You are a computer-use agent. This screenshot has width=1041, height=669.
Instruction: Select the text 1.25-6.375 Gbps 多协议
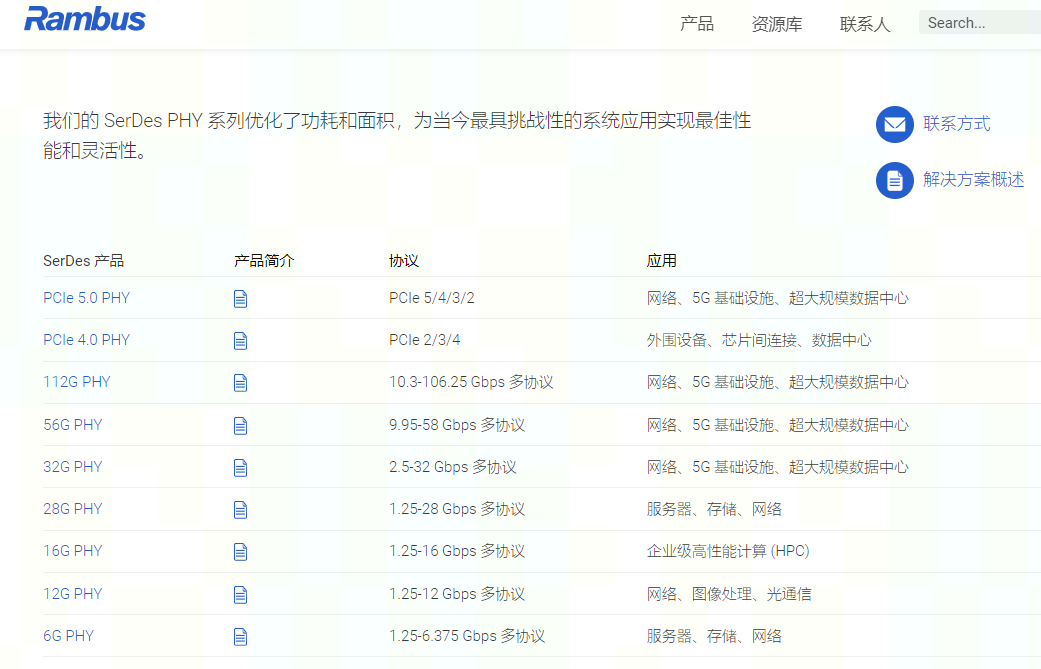tap(467, 636)
